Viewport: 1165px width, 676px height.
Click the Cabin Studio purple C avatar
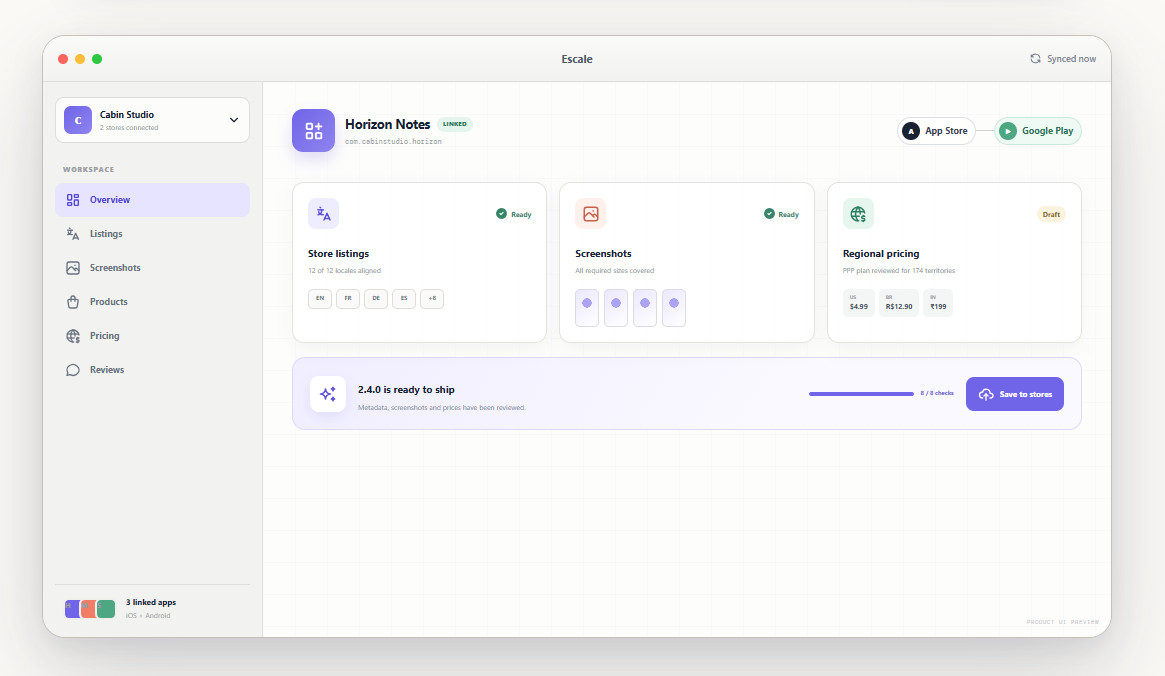[x=78, y=120]
